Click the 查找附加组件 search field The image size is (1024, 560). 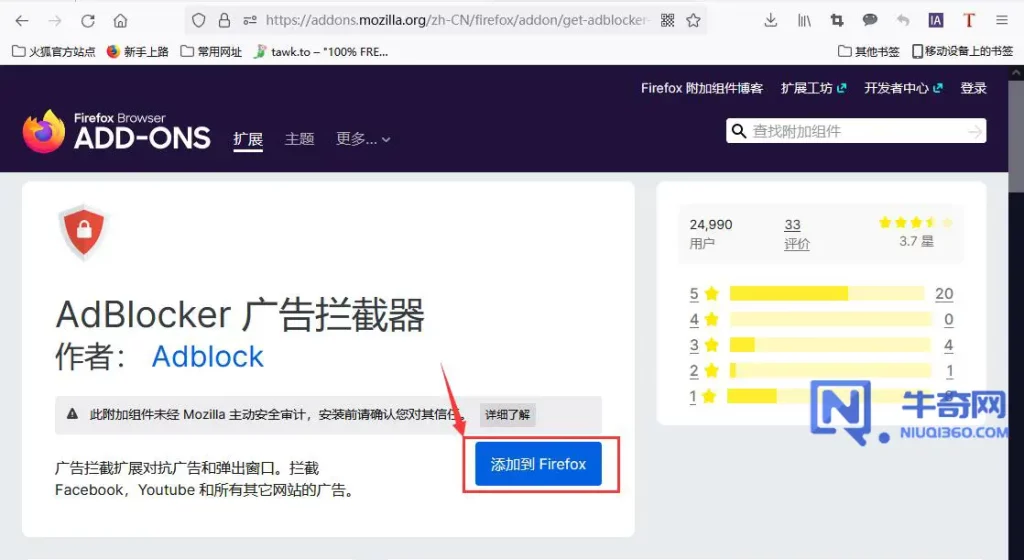coord(856,131)
